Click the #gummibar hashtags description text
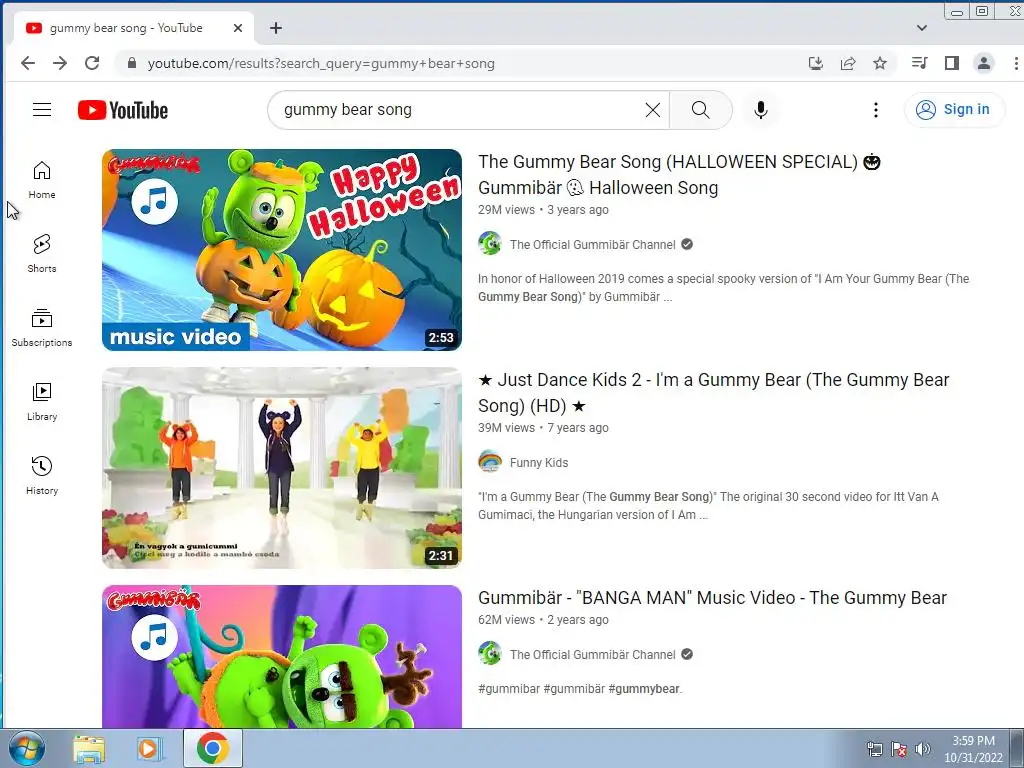This screenshot has height=768, width=1024. [x=580, y=688]
